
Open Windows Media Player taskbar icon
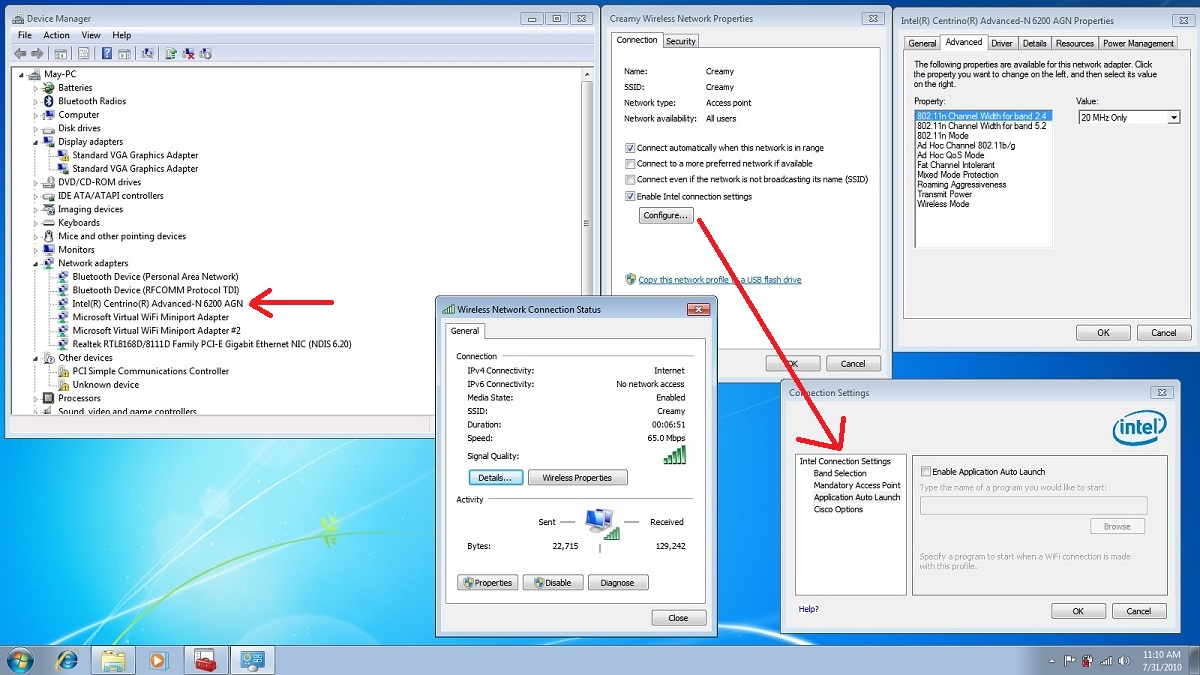[159, 660]
